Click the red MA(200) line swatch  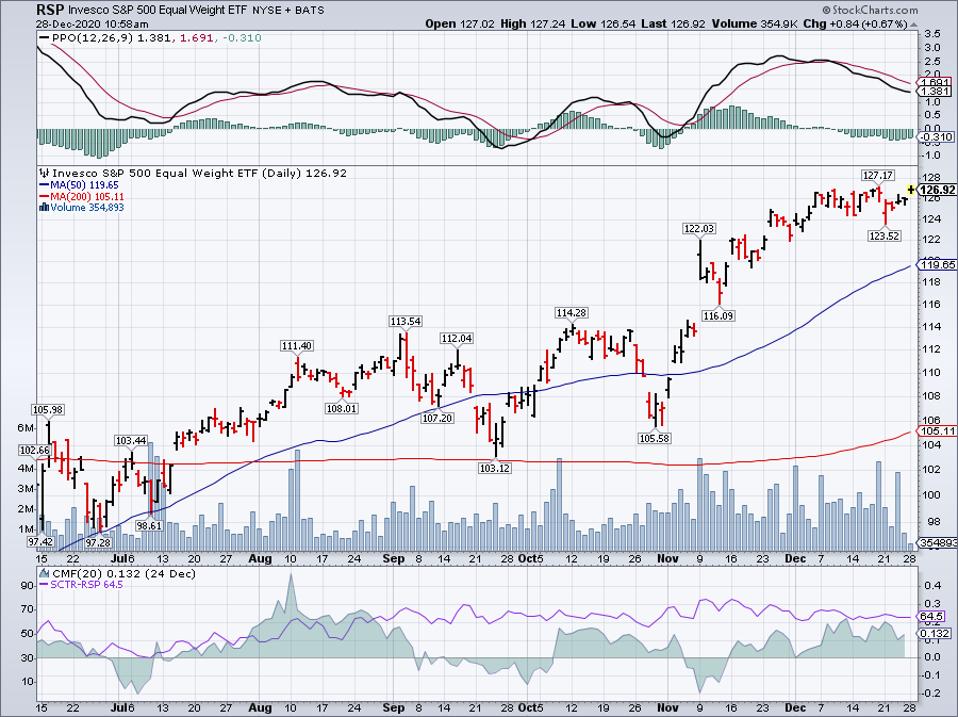pos(44,197)
